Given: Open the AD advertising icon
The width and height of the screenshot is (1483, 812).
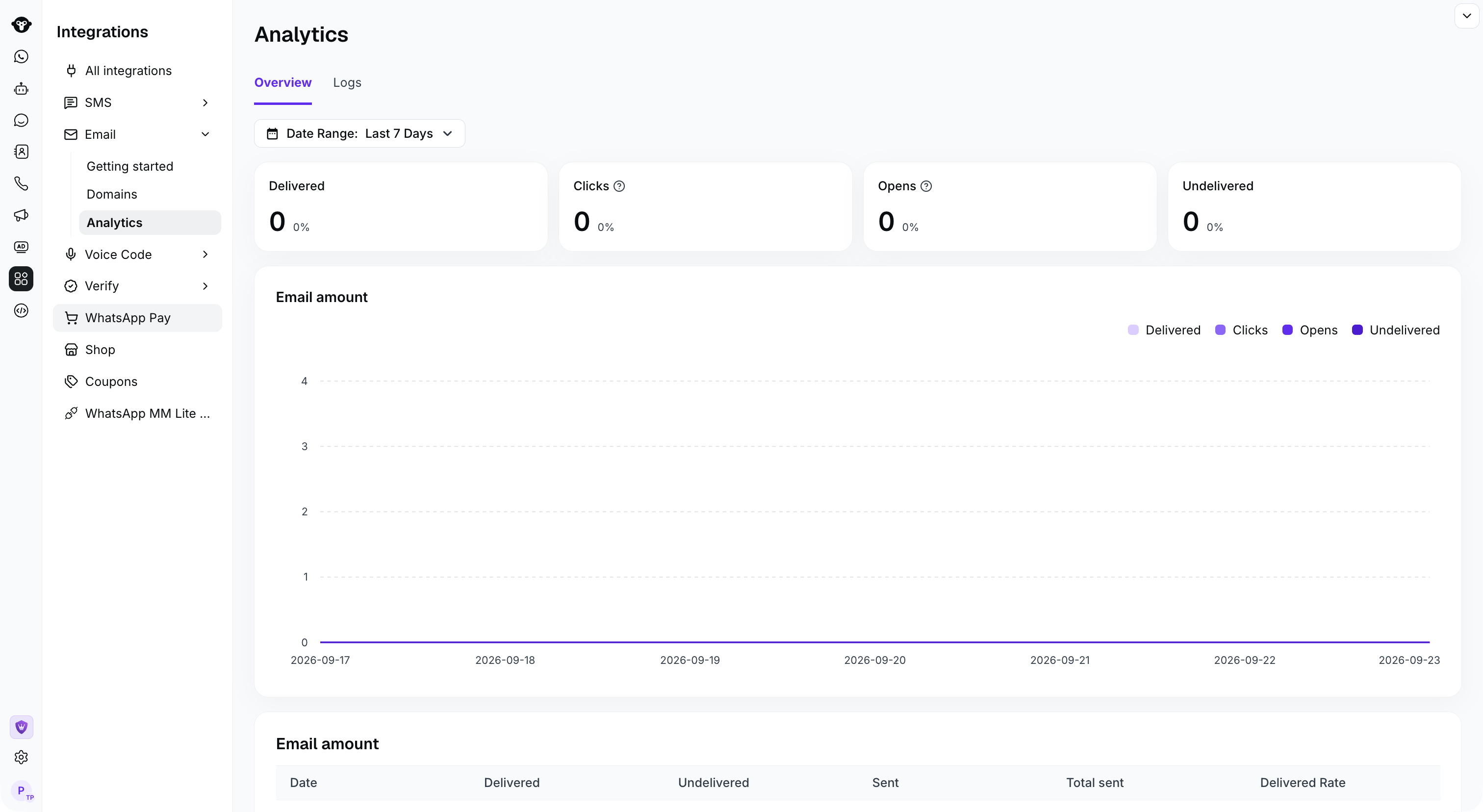Looking at the screenshot, I should [21, 247].
